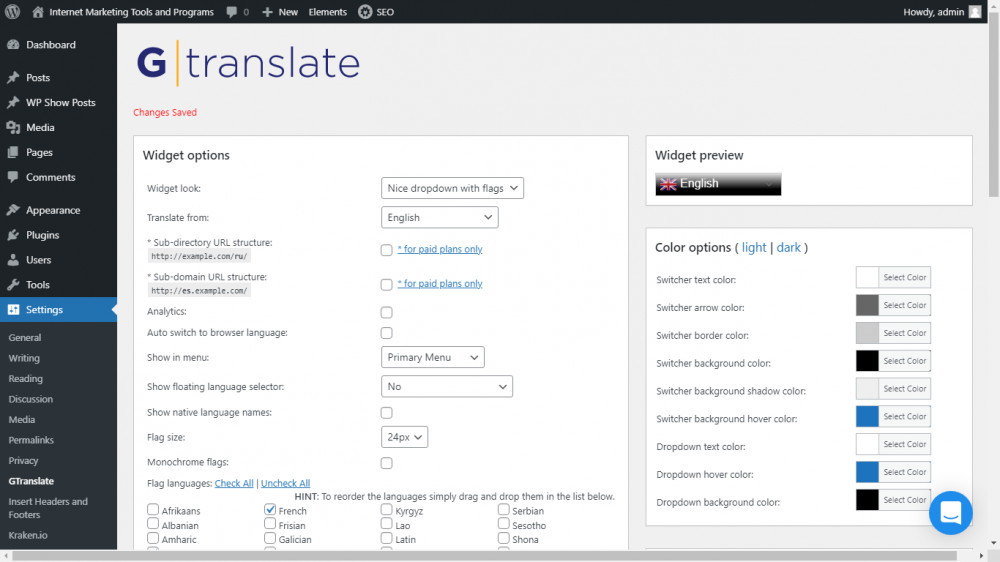
Task: Click the Plugins plug icon
Action: coord(13,235)
